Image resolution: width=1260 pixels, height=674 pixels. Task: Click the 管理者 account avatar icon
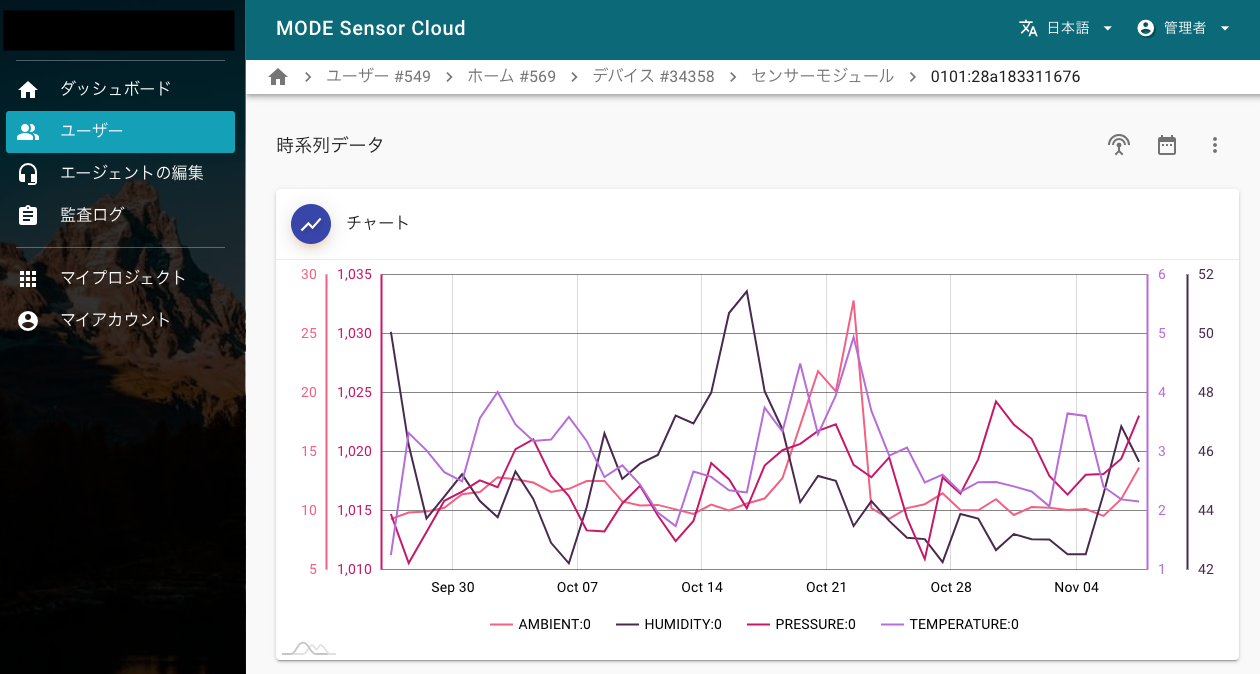point(1146,28)
